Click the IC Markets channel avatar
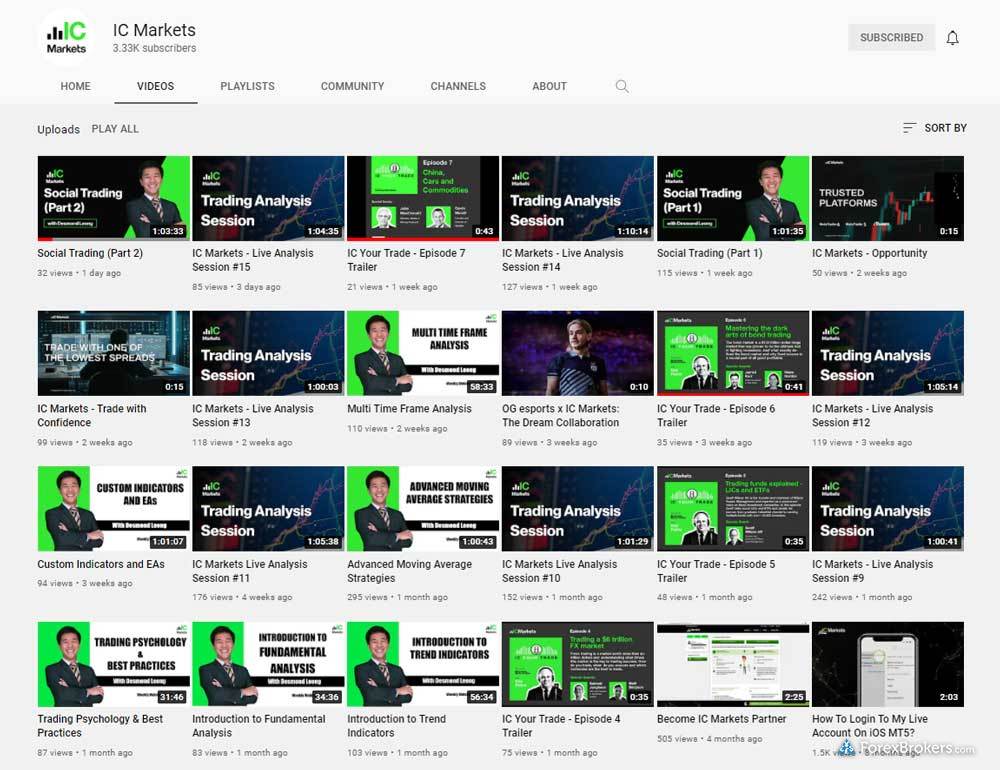This screenshot has height=770, width=1000. click(x=67, y=37)
